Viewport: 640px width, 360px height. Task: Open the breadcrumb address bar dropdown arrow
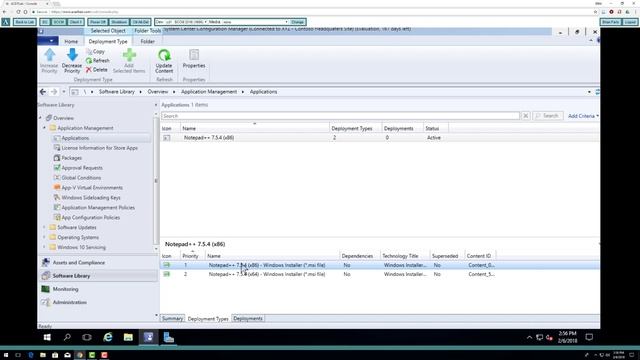(x=589, y=92)
